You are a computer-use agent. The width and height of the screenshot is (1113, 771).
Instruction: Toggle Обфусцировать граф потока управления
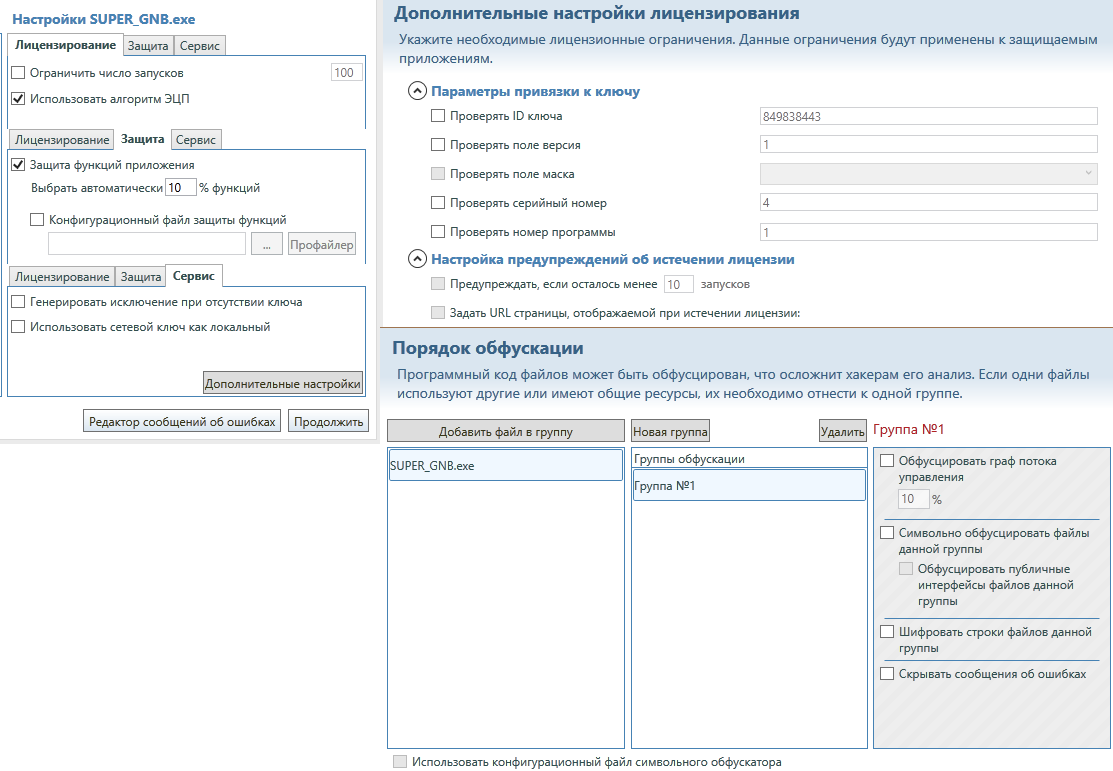[887, 461]
